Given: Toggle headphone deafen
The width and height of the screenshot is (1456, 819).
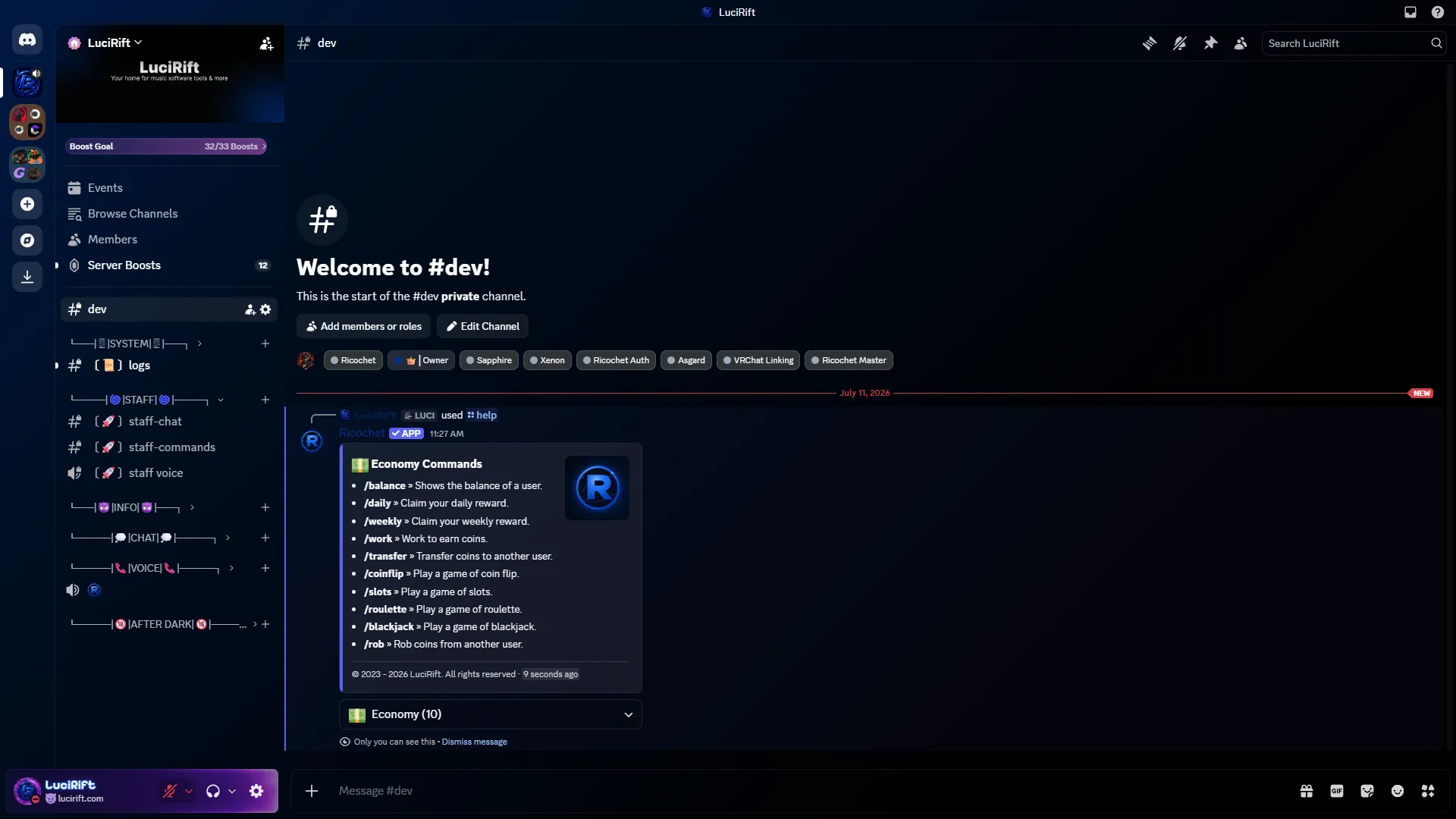Looking at the screenshot, I should (213, 791).
